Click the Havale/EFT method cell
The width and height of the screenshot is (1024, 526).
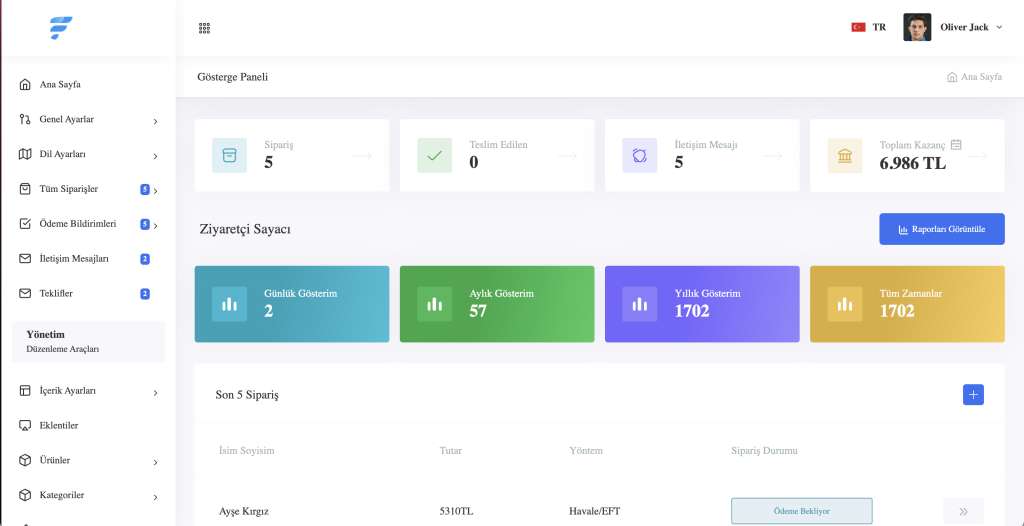pos(594,512)
